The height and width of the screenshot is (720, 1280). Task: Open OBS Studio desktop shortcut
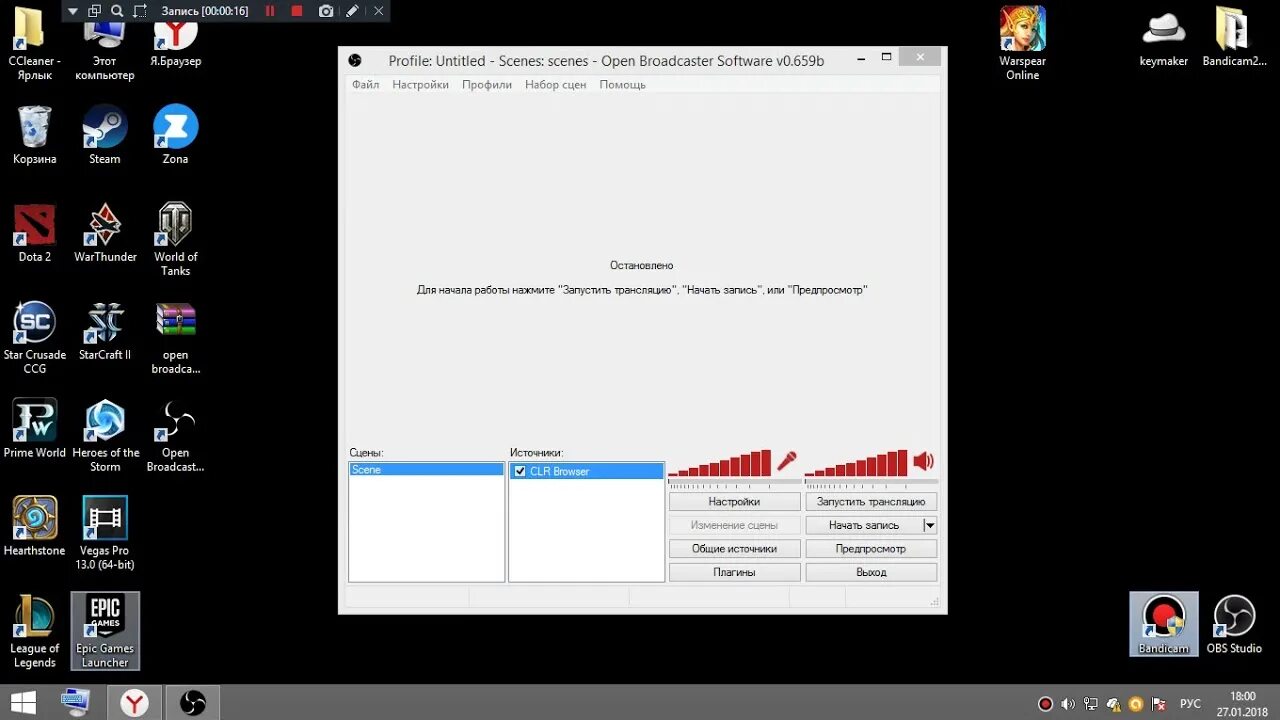point(1234,624)
